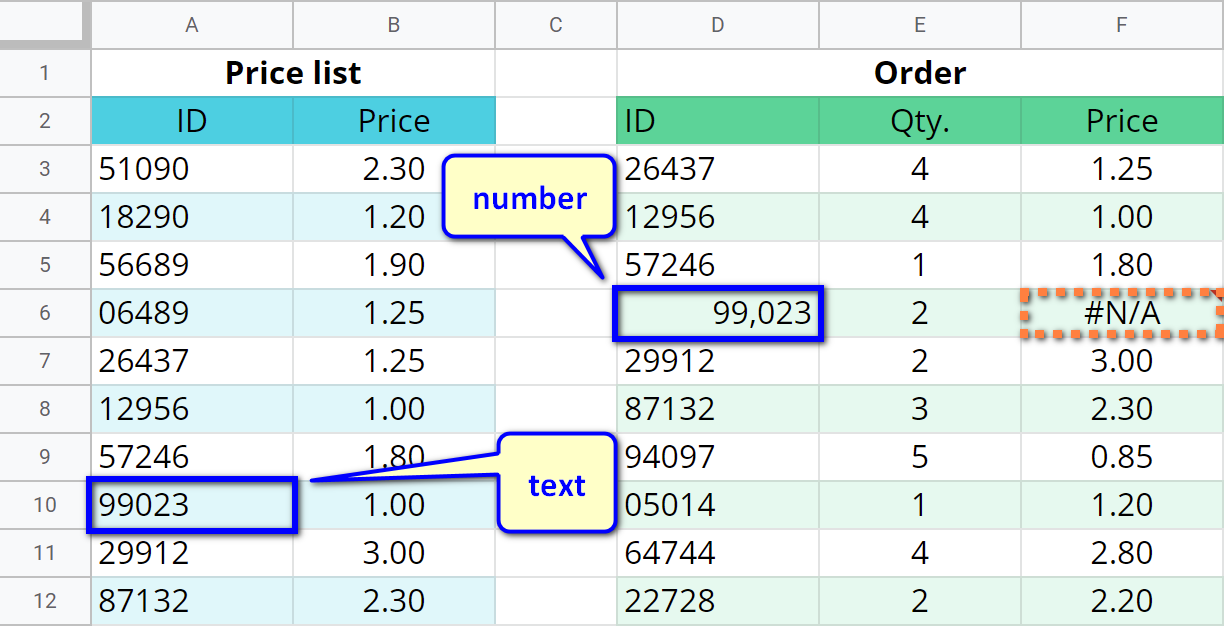Click the green 'Price' header in the Order table
The height and width of the screenshot is (626, 1224).
(1121, 121)
